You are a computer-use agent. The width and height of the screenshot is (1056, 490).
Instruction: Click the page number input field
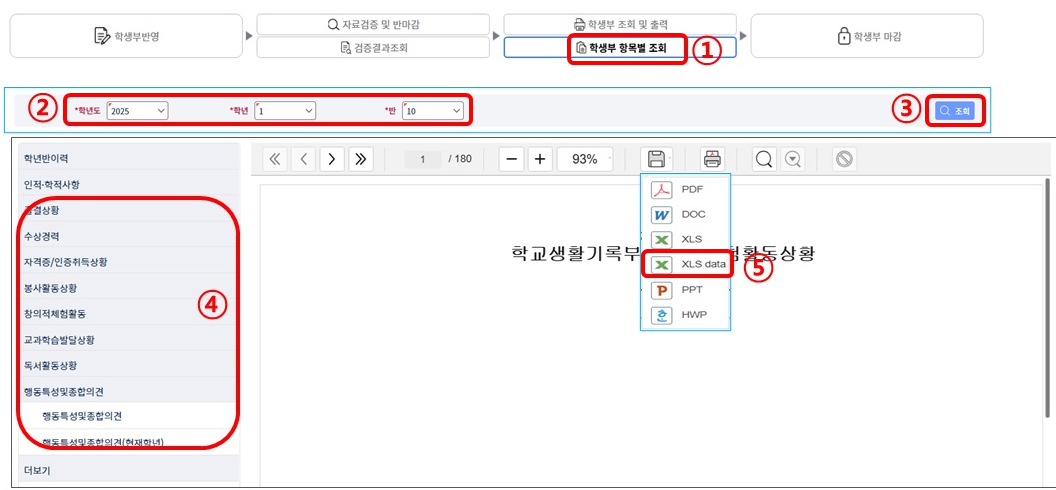pyautogui.click(x=424, y=159)
